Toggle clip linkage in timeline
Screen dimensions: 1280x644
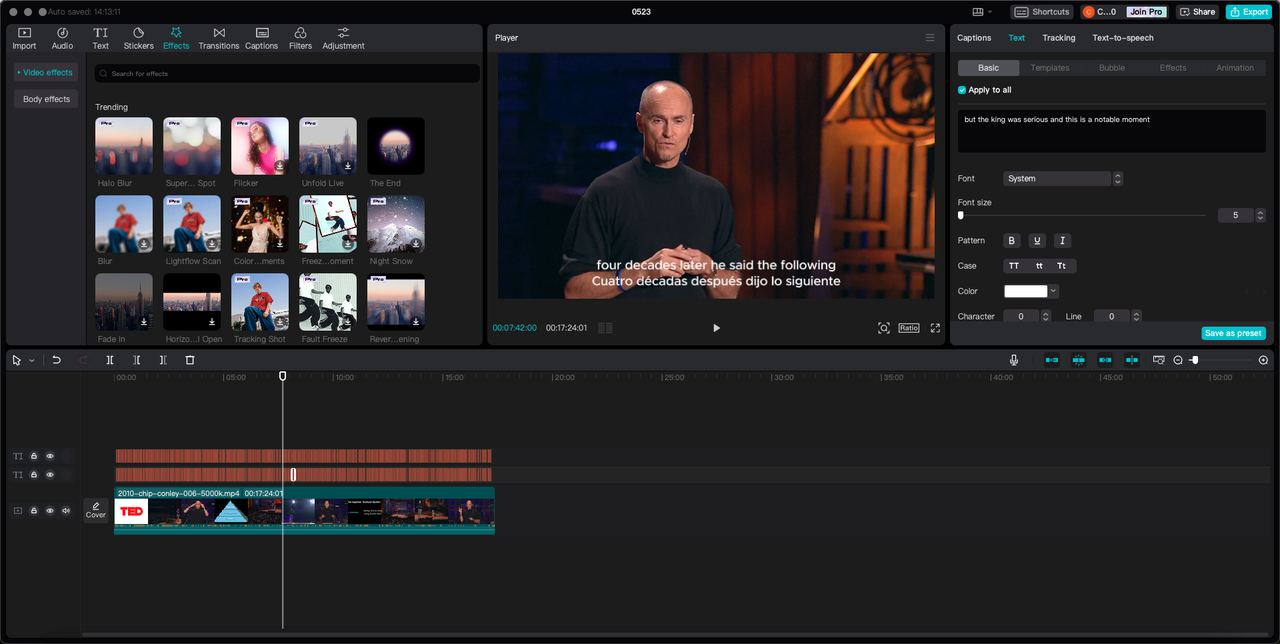1105,360
